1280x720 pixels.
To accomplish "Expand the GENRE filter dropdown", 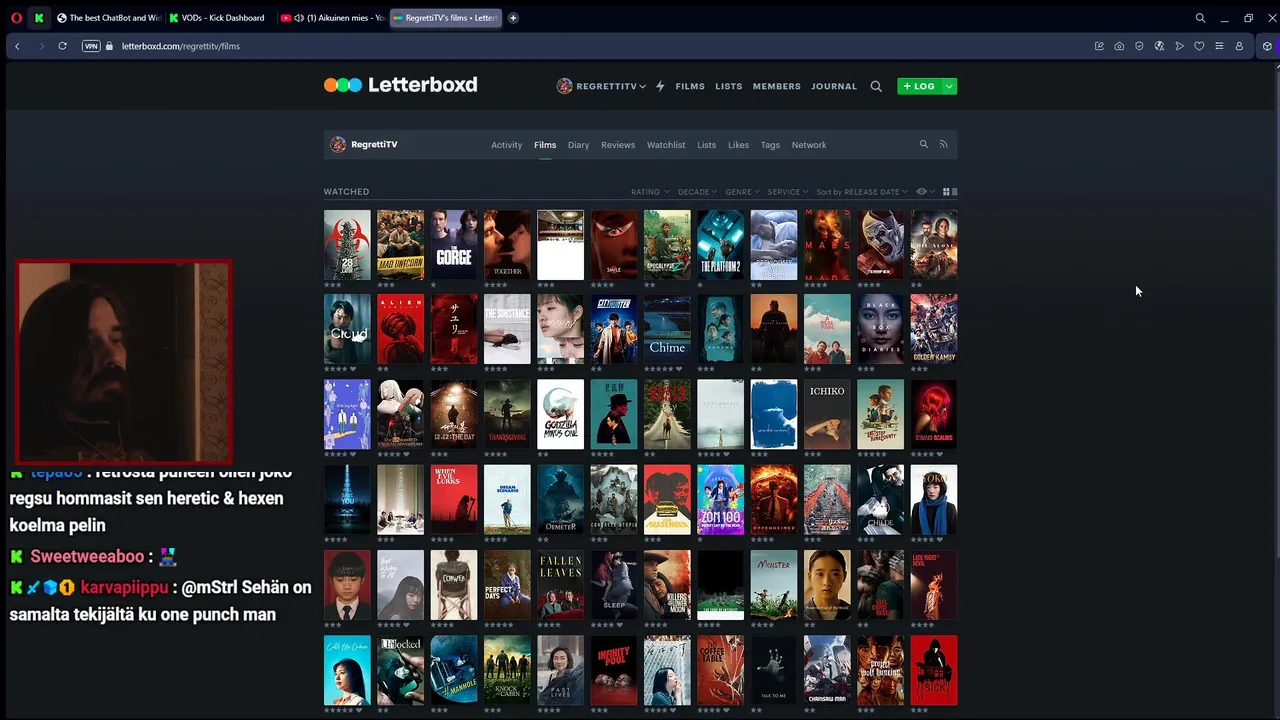I will [742, 192].
